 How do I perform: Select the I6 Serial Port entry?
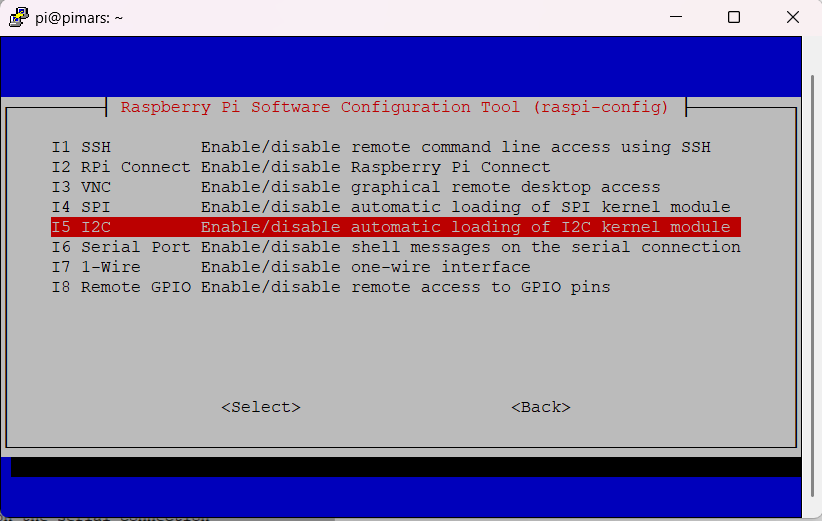click(x=396, y=247)
